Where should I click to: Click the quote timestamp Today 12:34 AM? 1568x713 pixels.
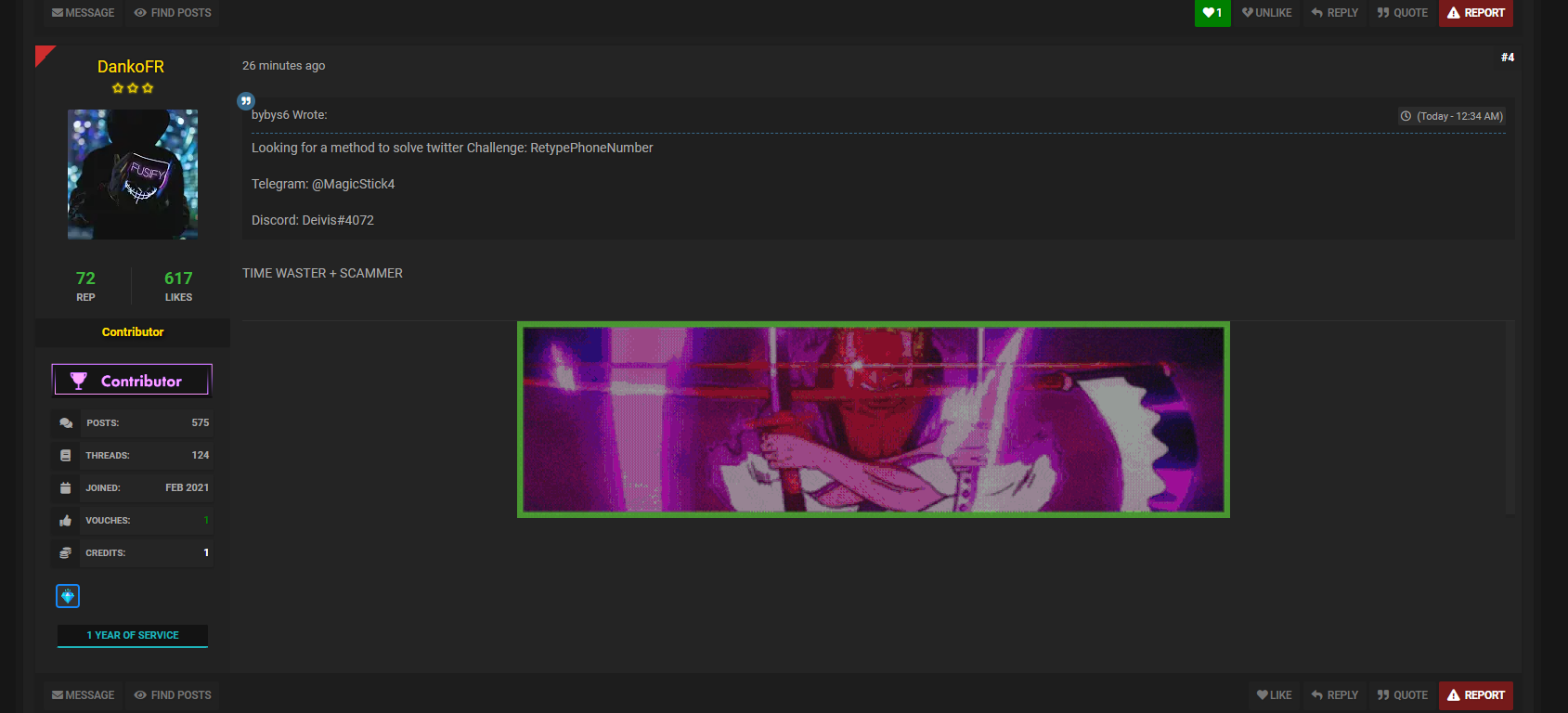pos(1459,116)
